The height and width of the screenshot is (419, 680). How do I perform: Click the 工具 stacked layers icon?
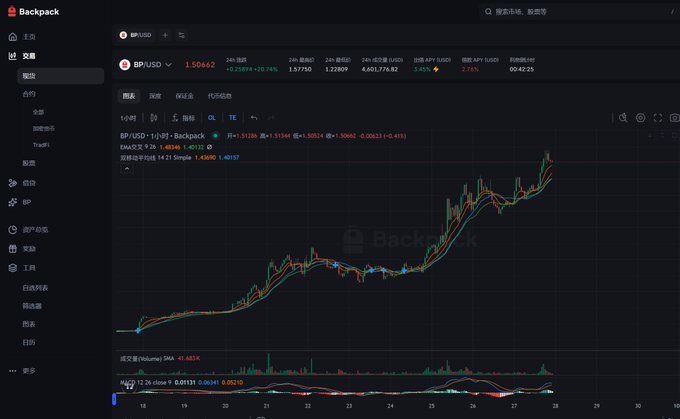13,268
